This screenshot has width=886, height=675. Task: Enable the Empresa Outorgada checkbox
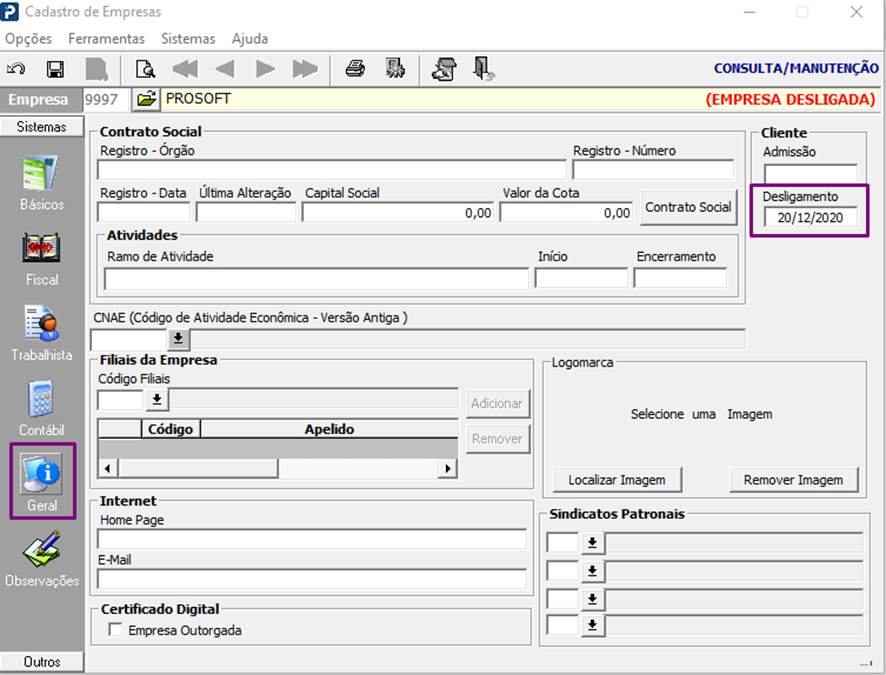(x=116, y=630)
